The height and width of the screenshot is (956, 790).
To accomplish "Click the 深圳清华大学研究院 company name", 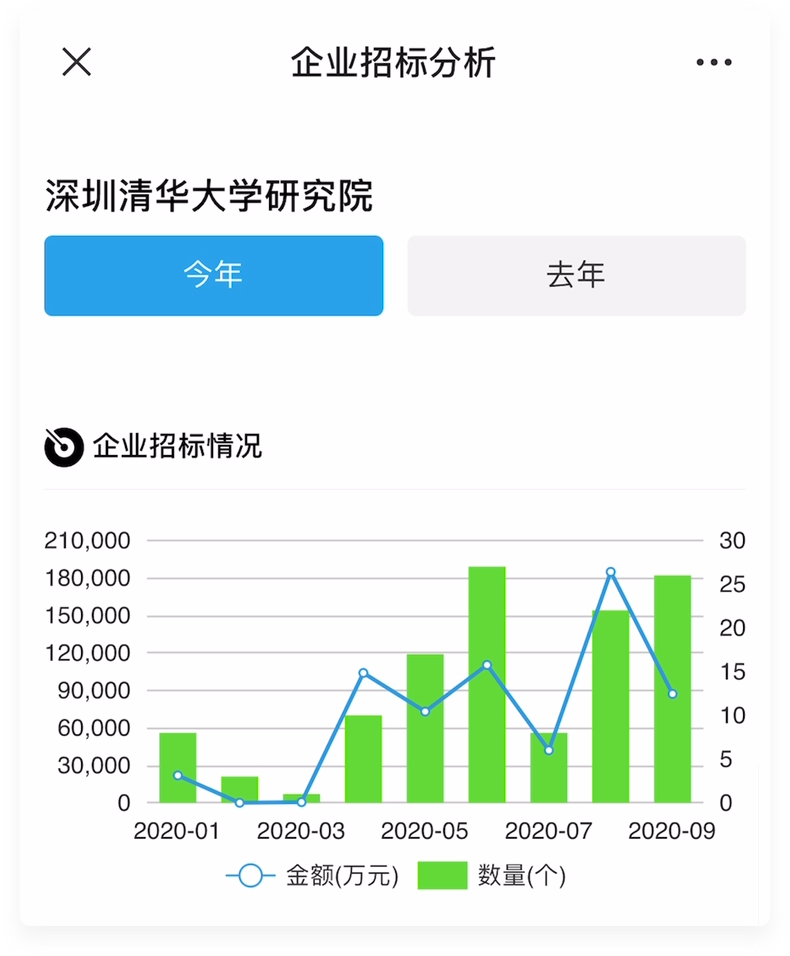I will pyautogui.click(x=209, y=196).
